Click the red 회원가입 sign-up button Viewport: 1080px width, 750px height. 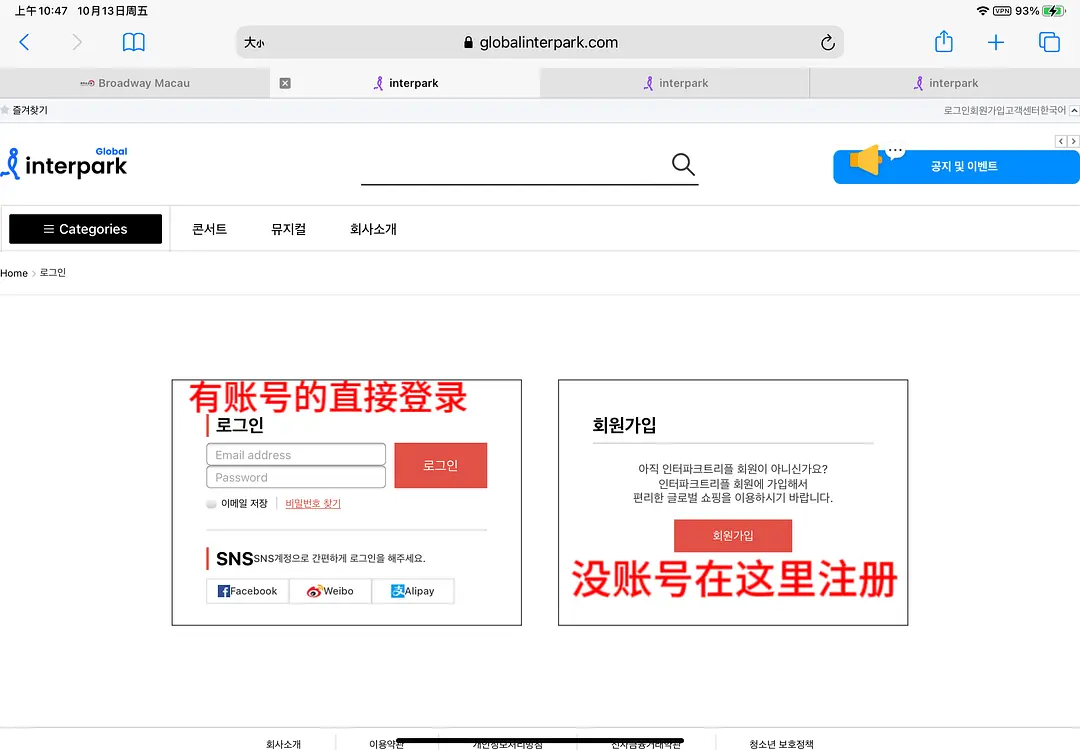click(733, 536)
